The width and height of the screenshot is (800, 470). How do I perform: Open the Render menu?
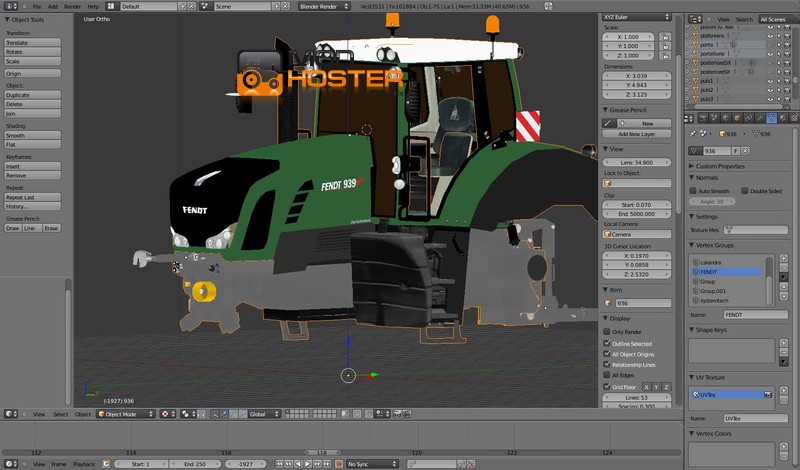point(72,7)
